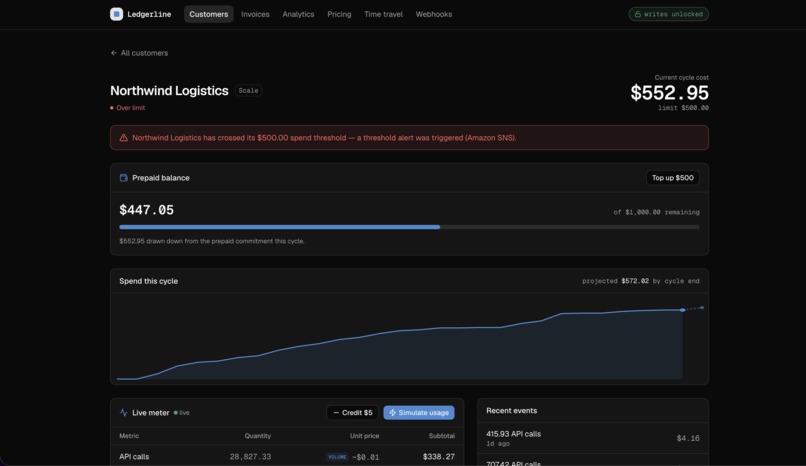
Task: Click the Scale plan badge
Action: [x=248, y=90]
